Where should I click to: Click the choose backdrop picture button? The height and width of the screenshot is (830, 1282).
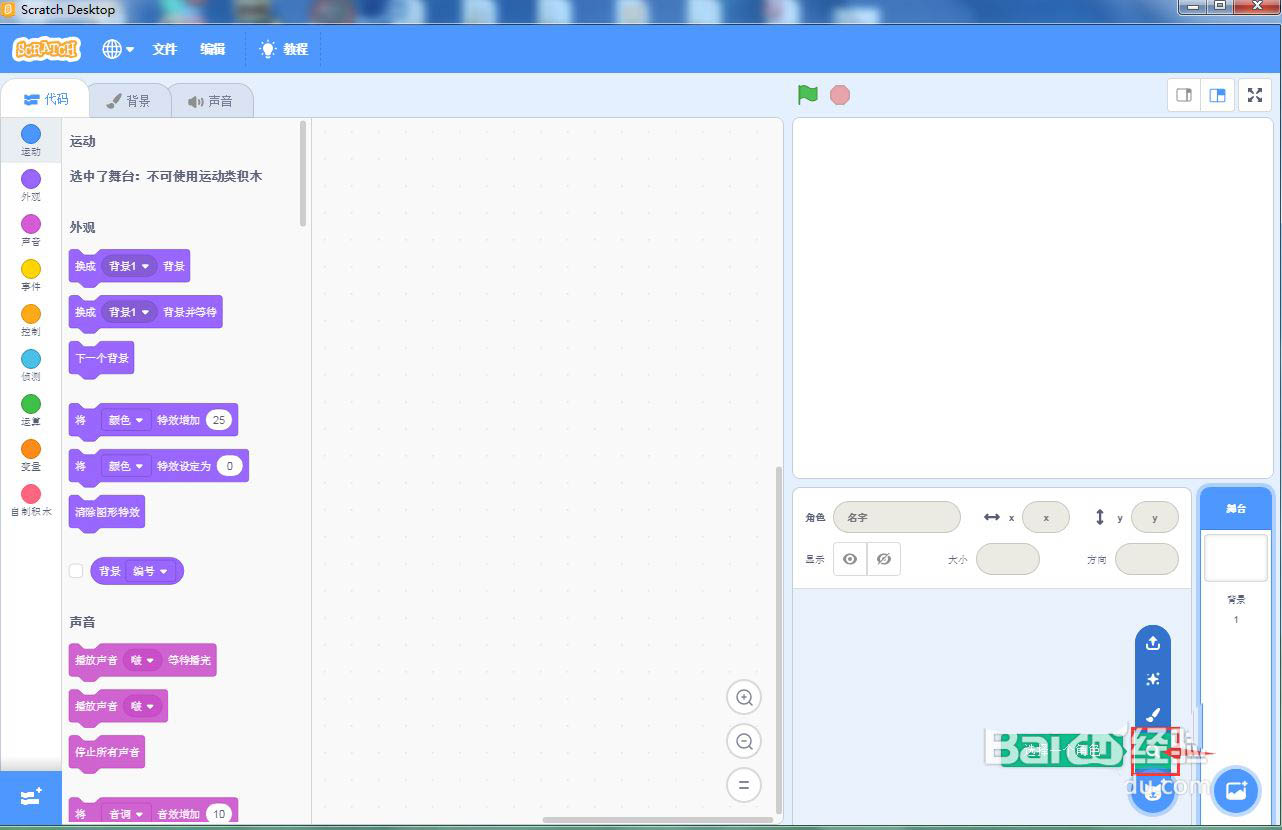tap(1236, 790)
